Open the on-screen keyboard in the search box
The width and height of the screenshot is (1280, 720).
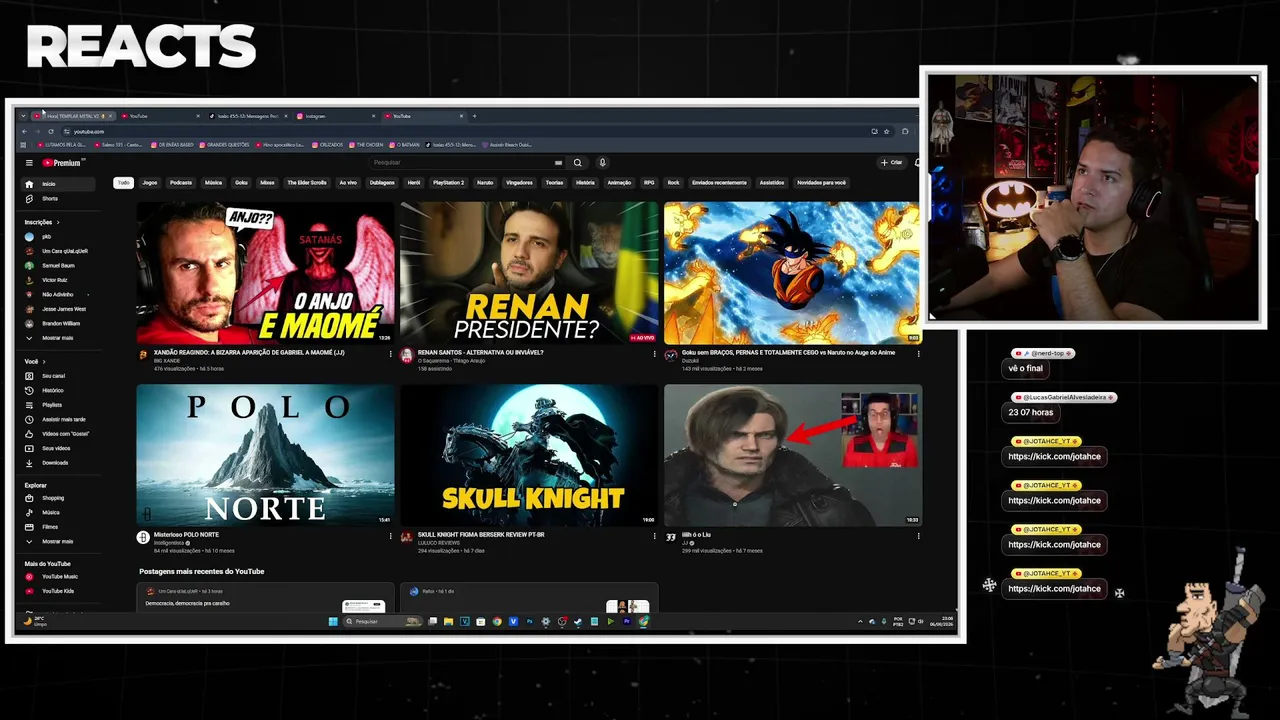tap(558, 163)
